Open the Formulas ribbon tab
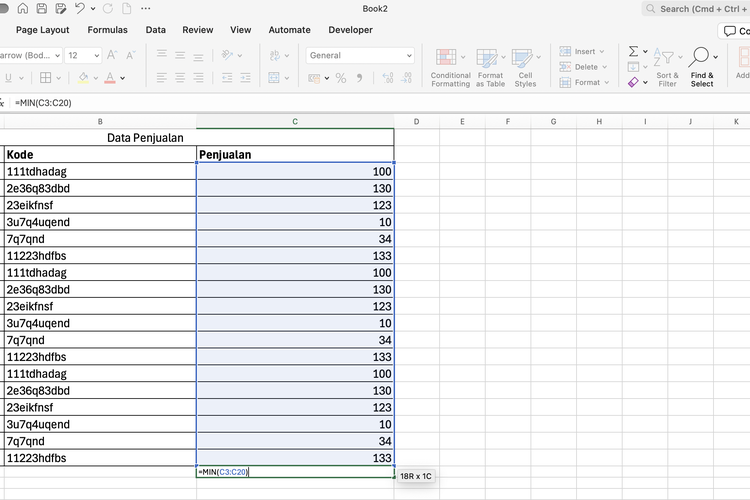 (x=107, y=30)
